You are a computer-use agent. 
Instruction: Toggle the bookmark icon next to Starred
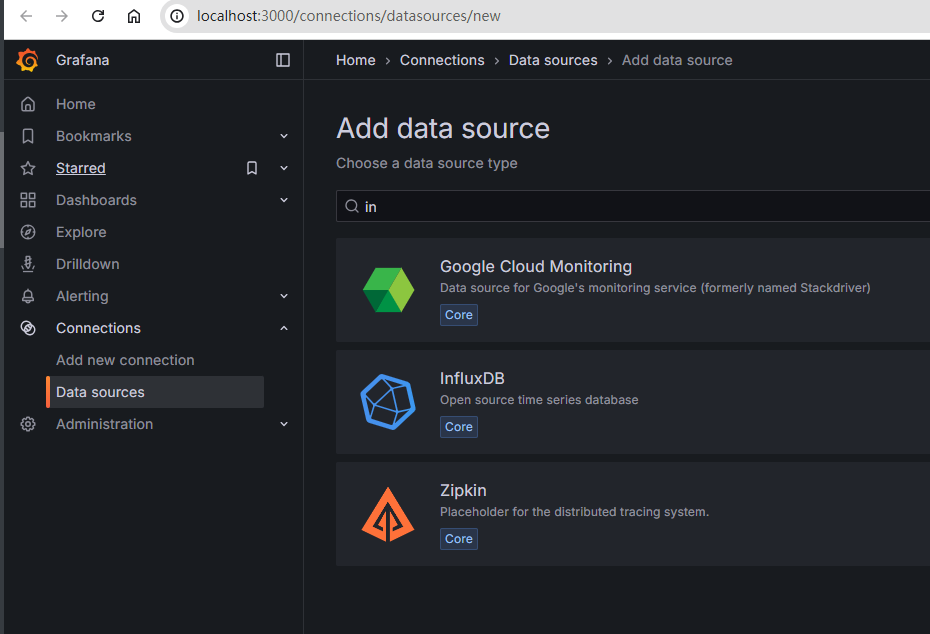point(252,168)
